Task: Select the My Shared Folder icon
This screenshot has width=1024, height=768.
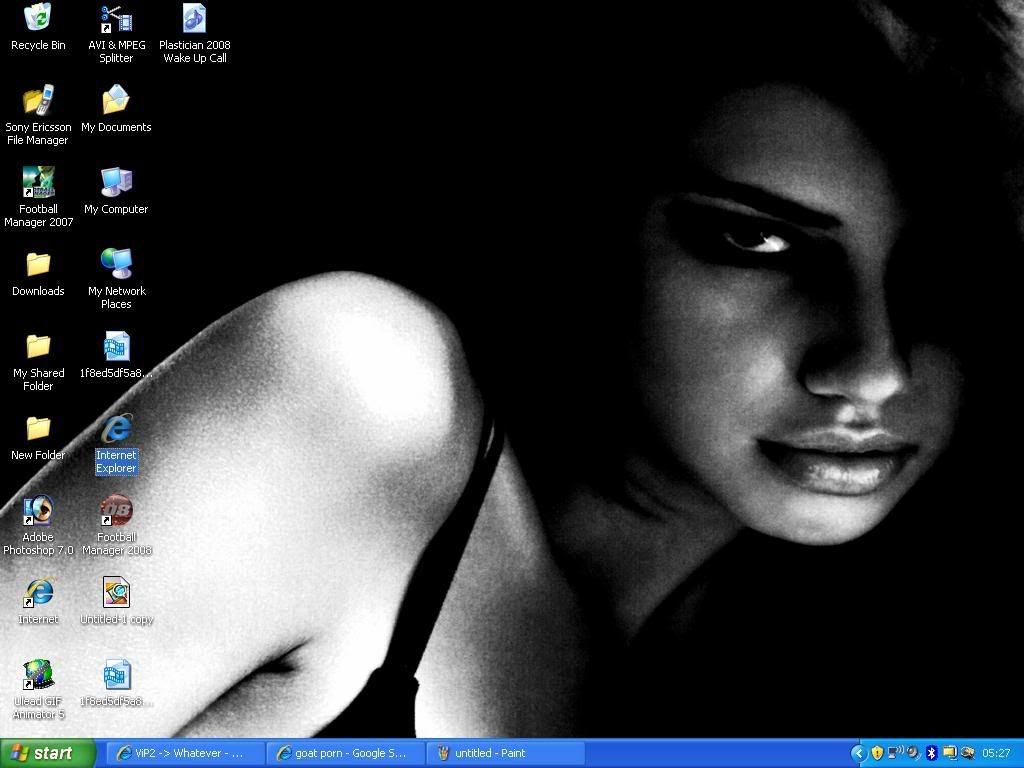Action: pyautogui.click(x=38, y=361)
